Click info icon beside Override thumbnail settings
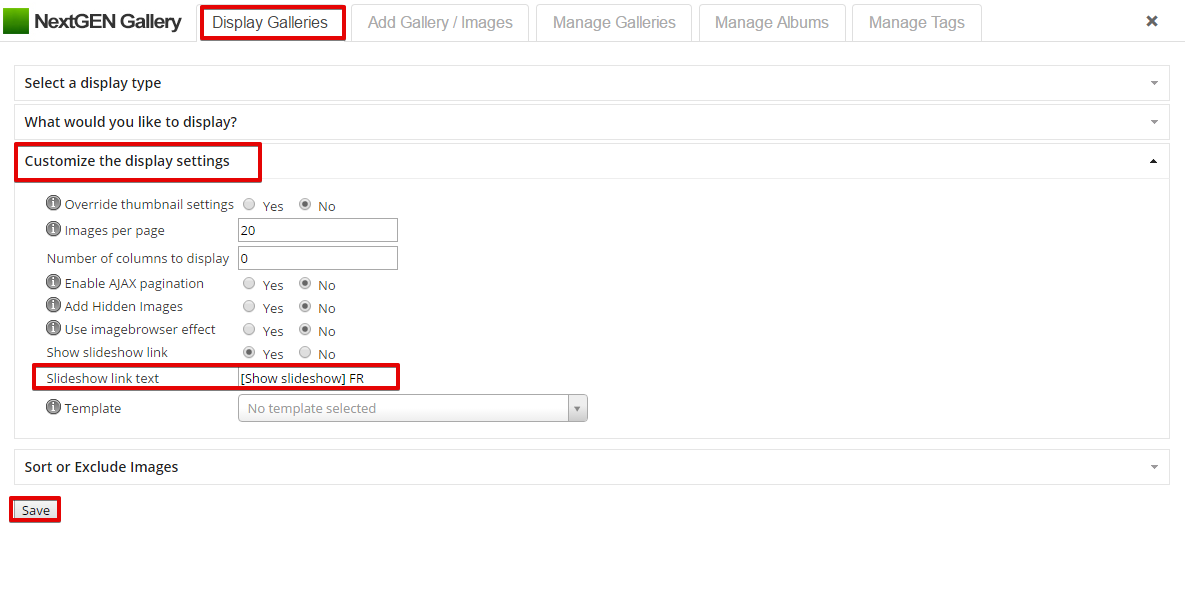 (x=53, y=203)
